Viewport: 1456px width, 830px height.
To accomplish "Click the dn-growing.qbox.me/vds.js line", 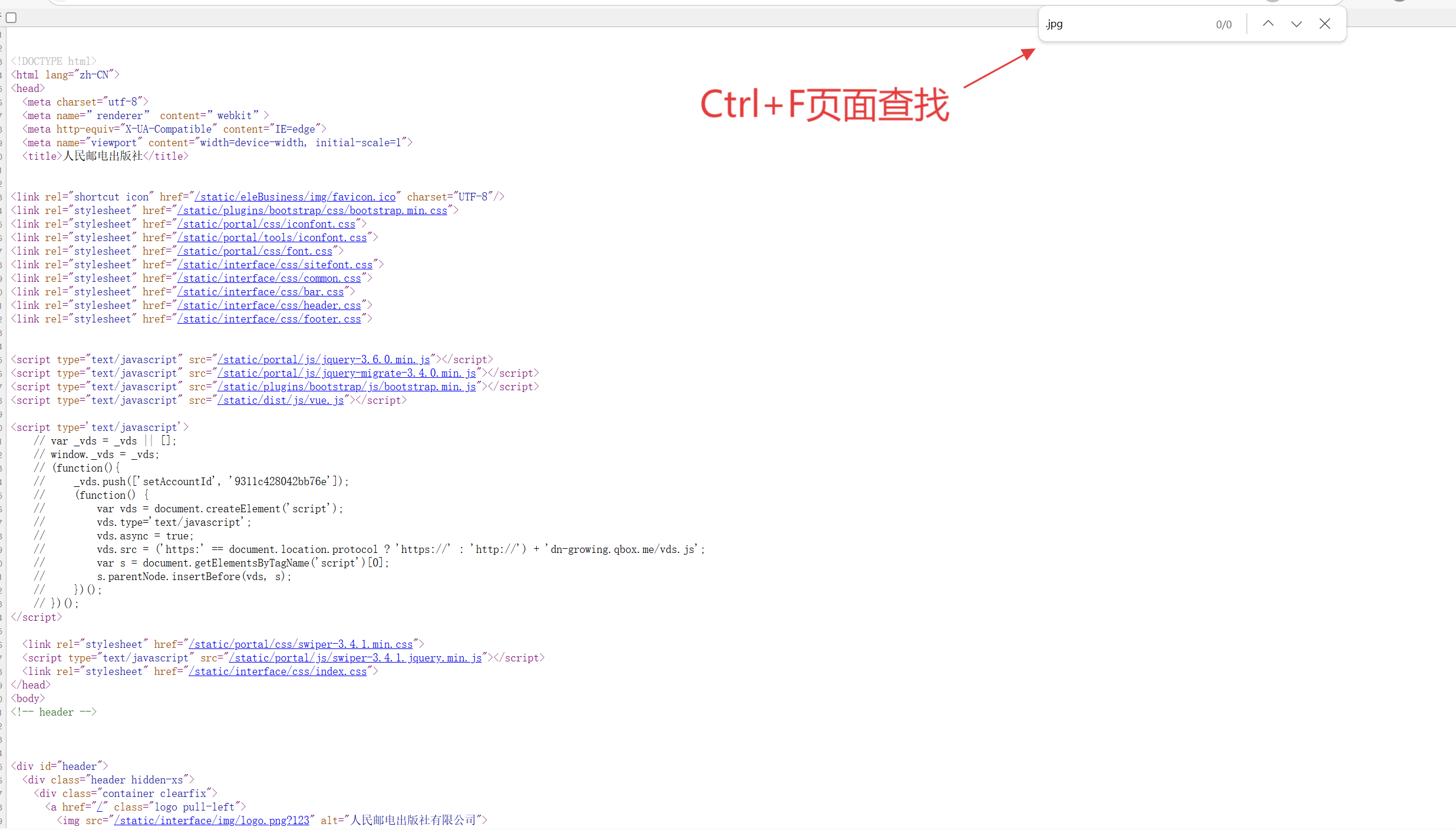I will [369, 549].
